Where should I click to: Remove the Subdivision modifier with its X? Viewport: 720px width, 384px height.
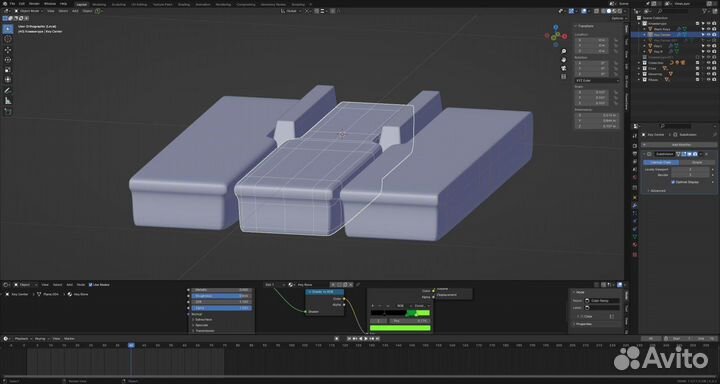pyautogui.click(x=706, y=154)
